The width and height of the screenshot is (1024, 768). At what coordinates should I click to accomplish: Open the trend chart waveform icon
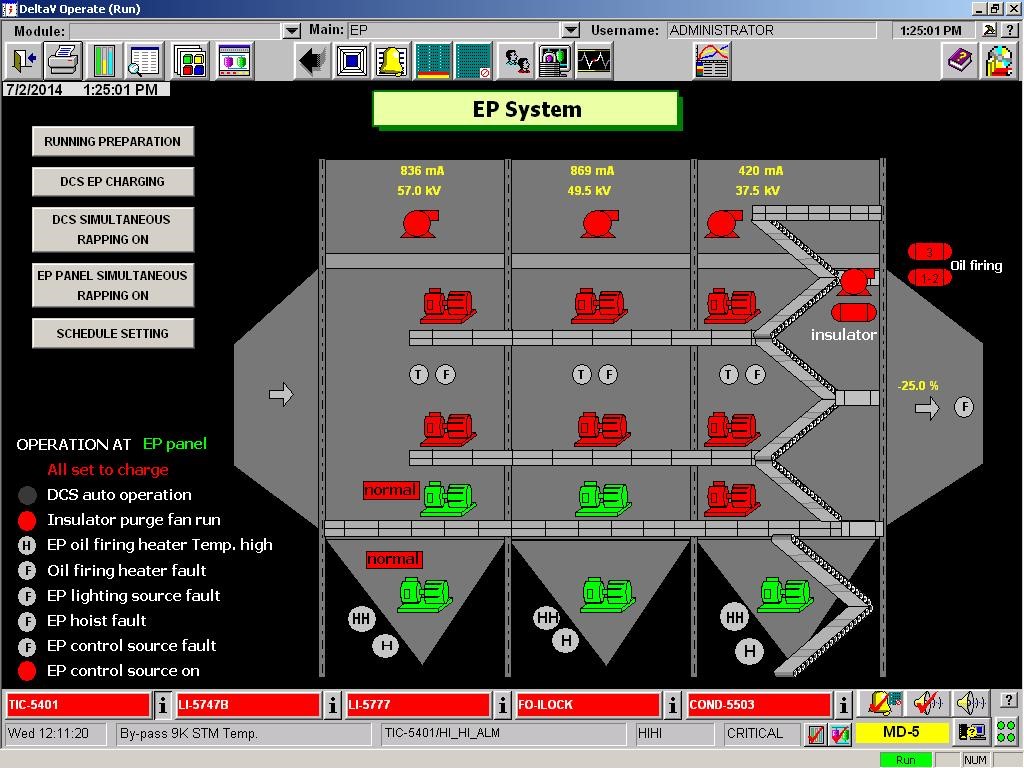pos(594,62)
